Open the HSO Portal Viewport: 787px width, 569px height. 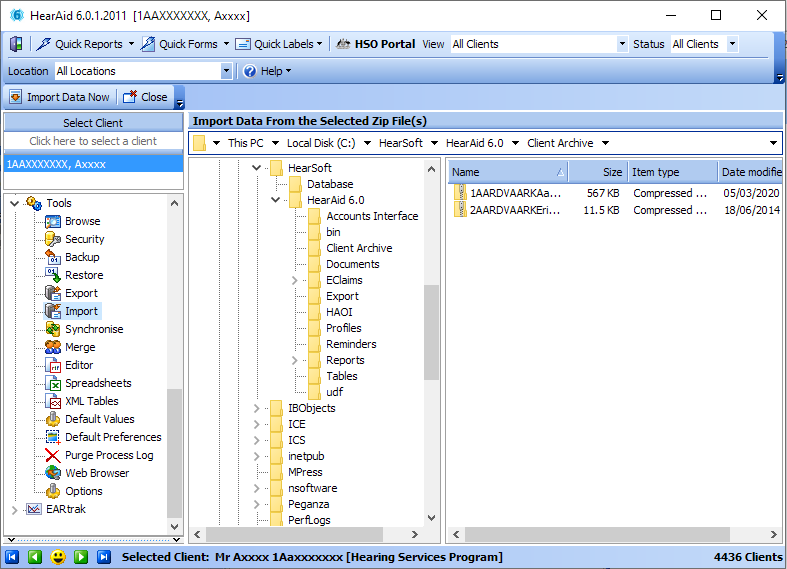(375, 44)
